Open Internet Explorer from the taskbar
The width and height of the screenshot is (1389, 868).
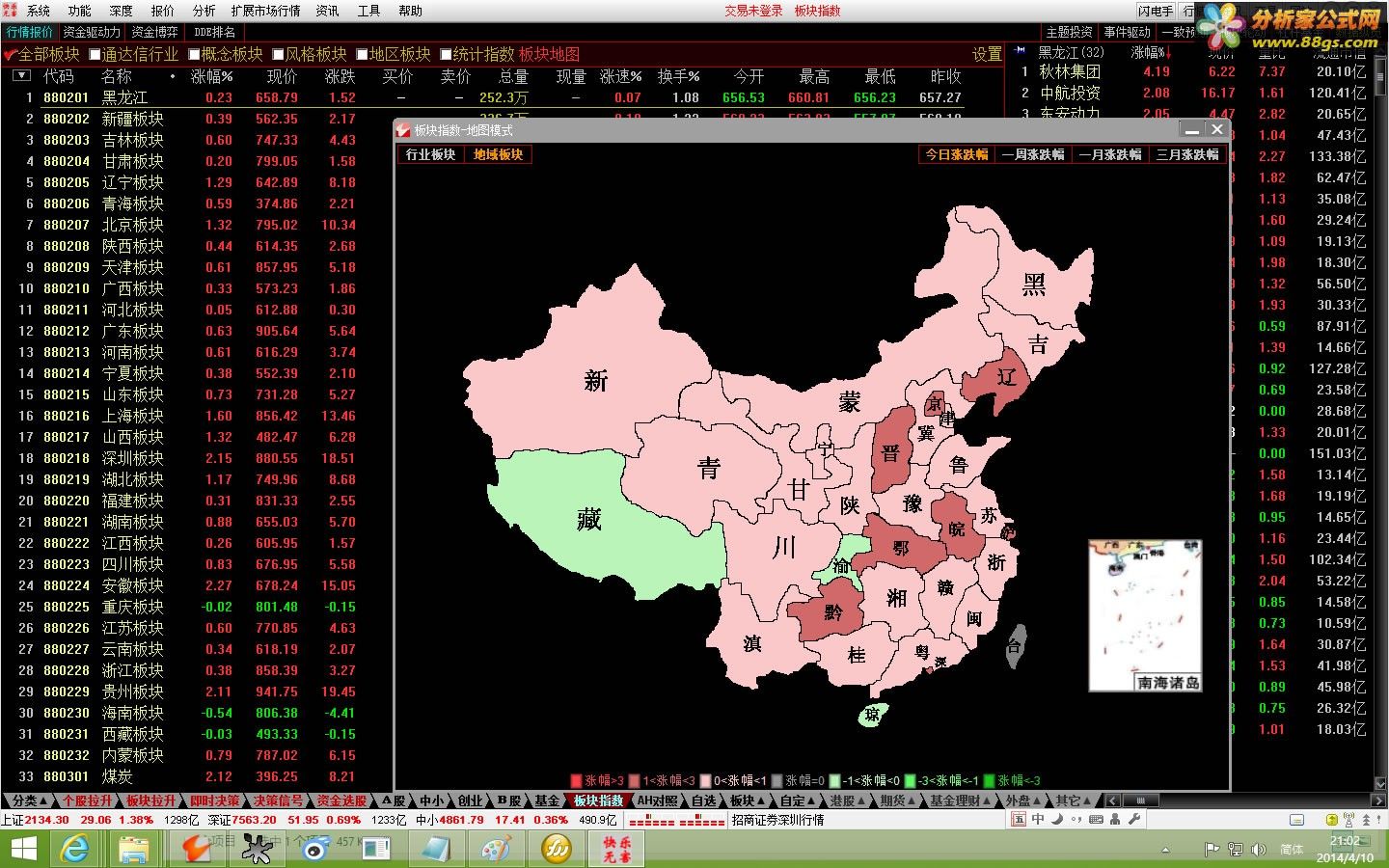pyautogui.click(x=74, y=849)
